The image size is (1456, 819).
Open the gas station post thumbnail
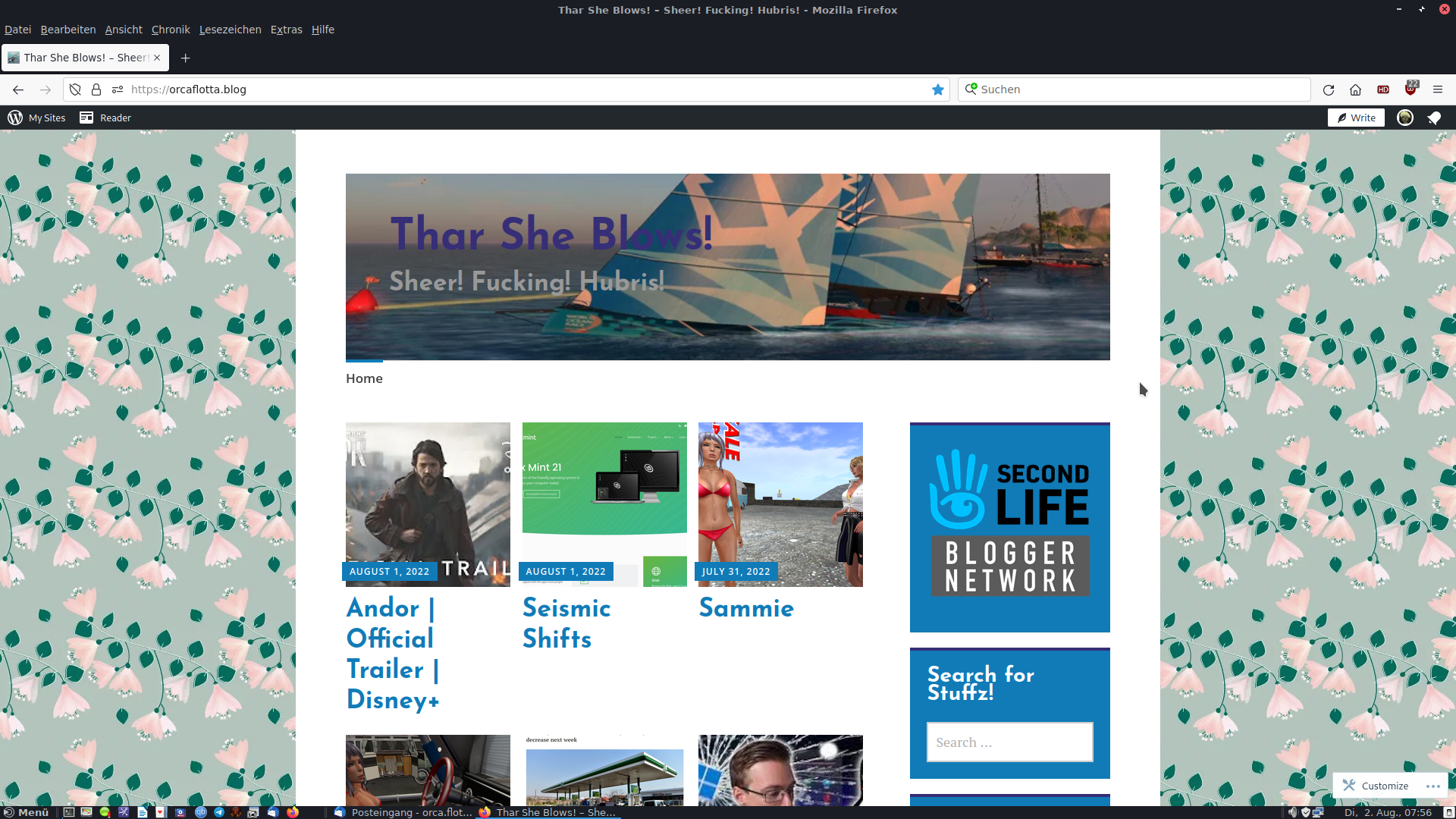tap(604, 770)
